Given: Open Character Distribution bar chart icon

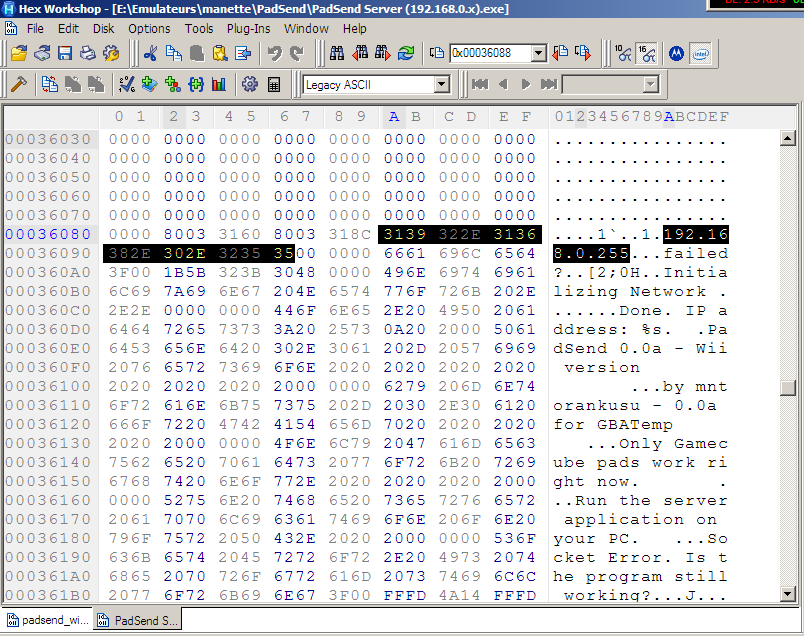Looking at the screenshot, I should pos(219,85).
